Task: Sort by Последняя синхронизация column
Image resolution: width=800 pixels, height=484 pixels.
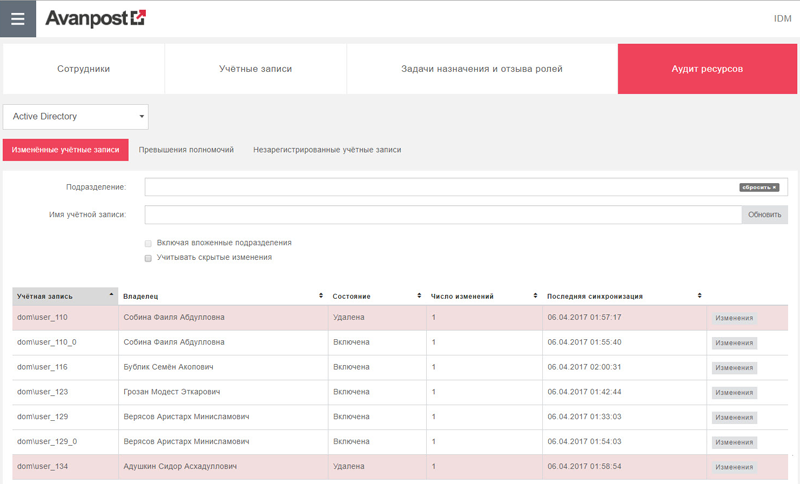Action: click(624, 296)
